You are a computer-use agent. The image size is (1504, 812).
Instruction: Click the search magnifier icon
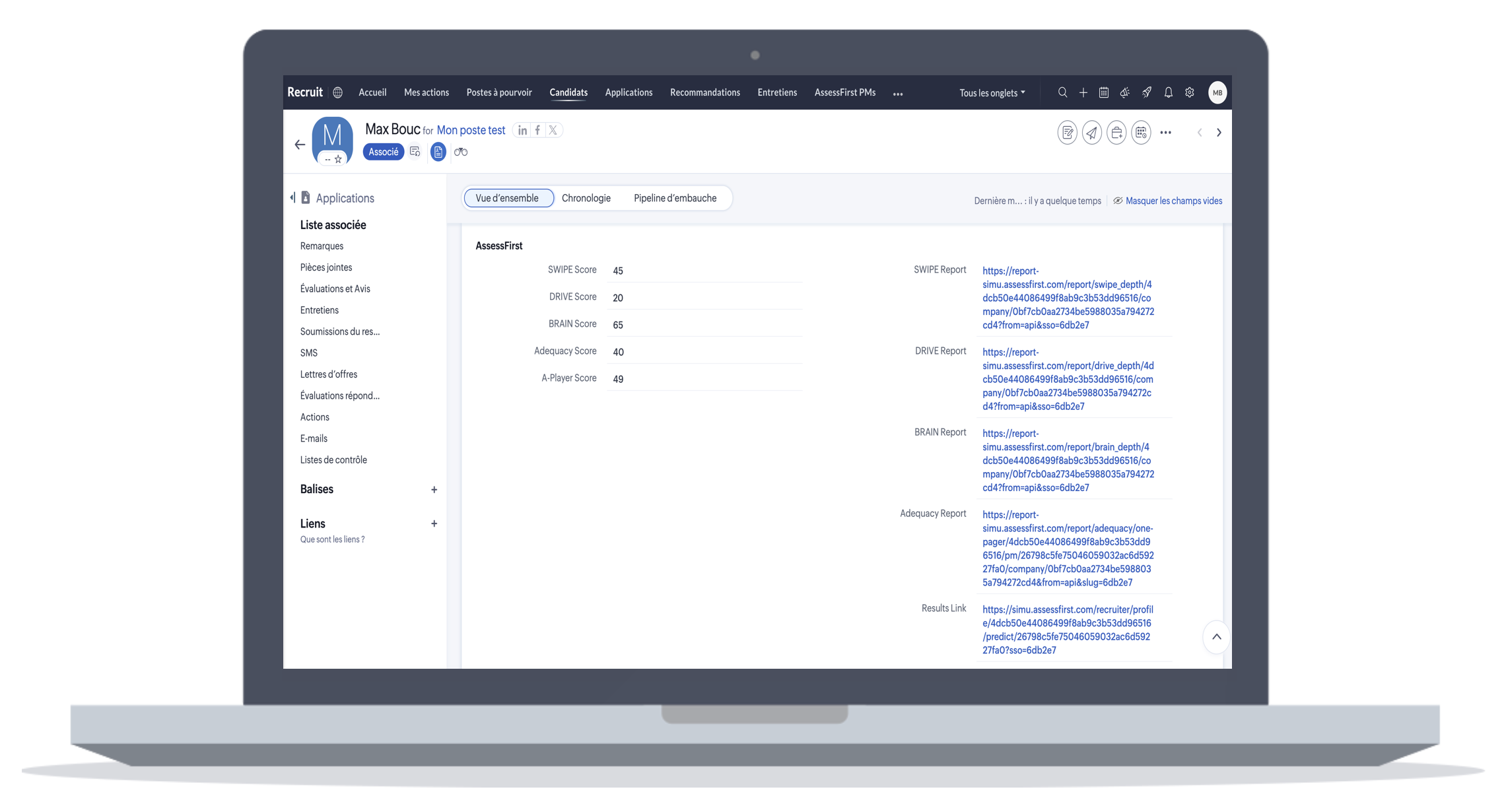pyautogui.click(x=1062, y=92)
